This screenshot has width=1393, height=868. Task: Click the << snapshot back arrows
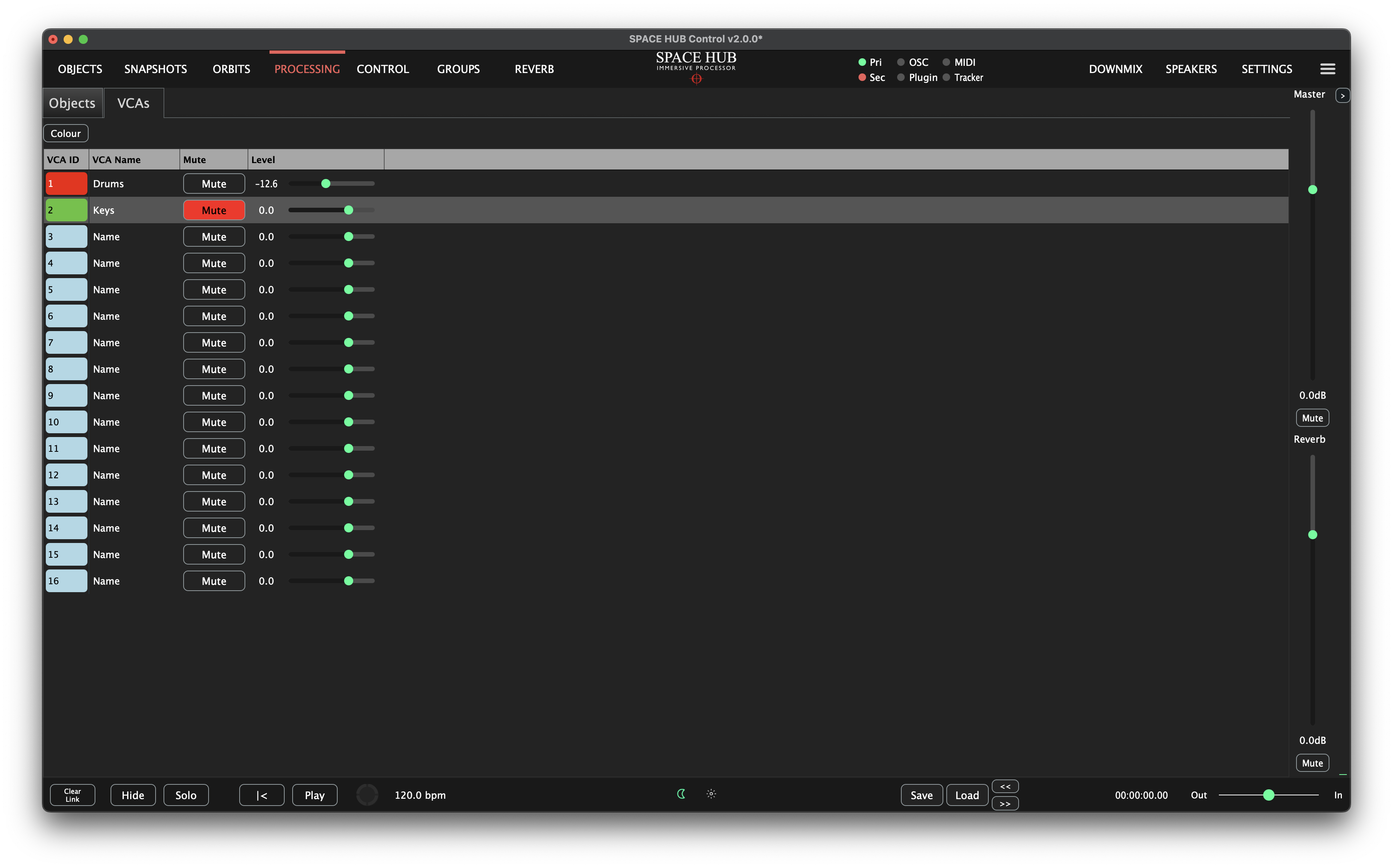coord(1005,786)
